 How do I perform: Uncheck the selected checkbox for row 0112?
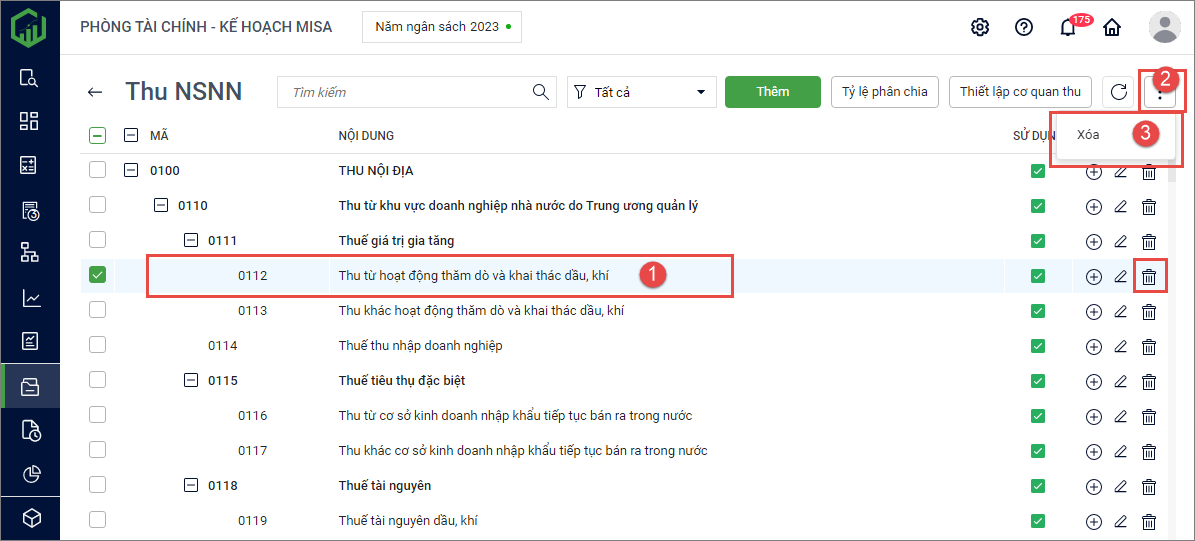tap(97, 275)
